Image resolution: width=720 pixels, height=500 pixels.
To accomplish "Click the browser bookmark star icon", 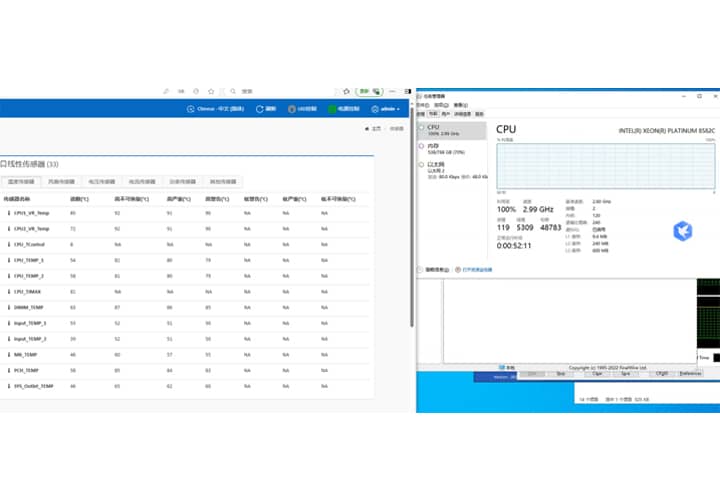I will point(345,90).
